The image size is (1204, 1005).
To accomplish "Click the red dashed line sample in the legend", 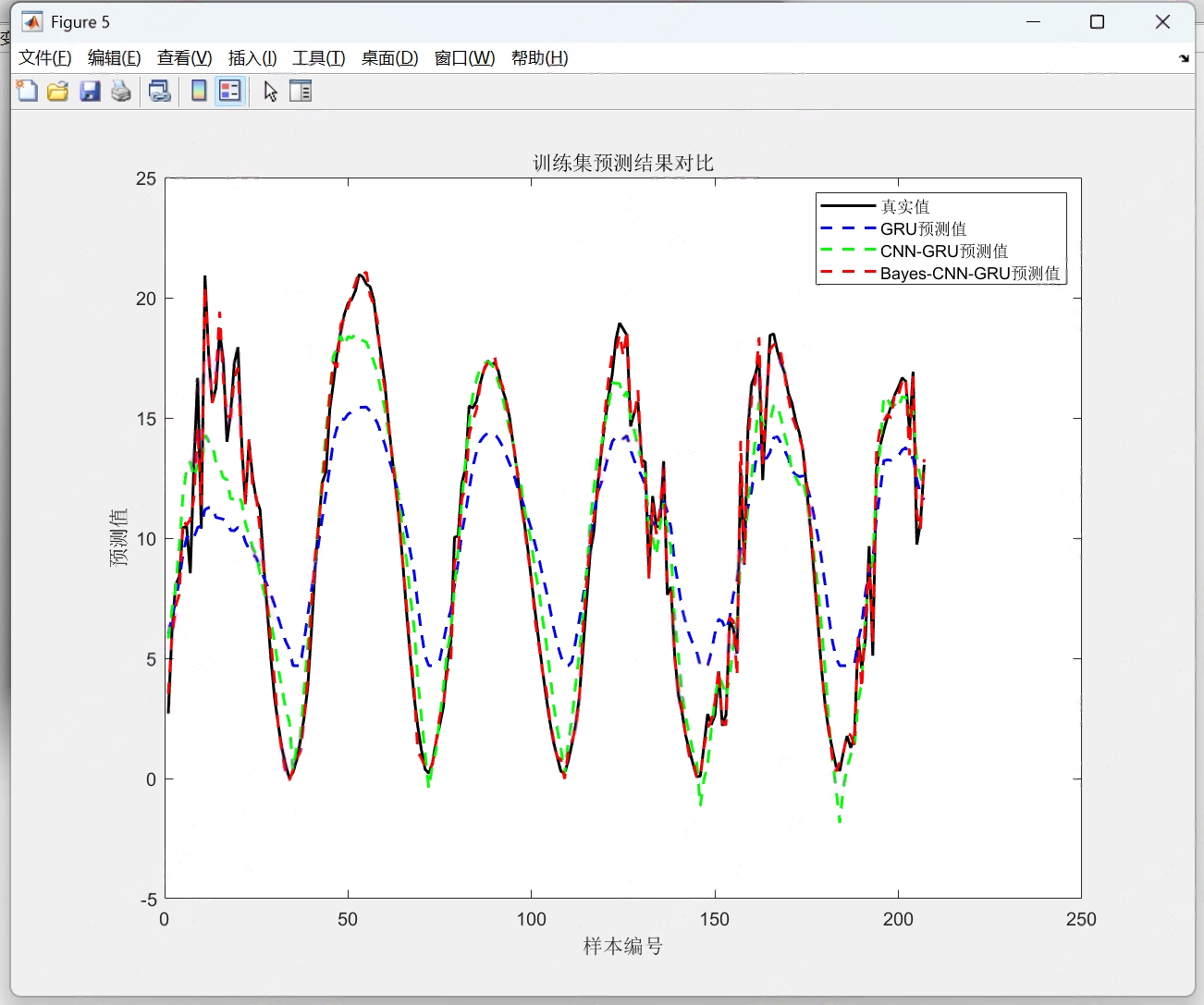I will coord(848,273).
